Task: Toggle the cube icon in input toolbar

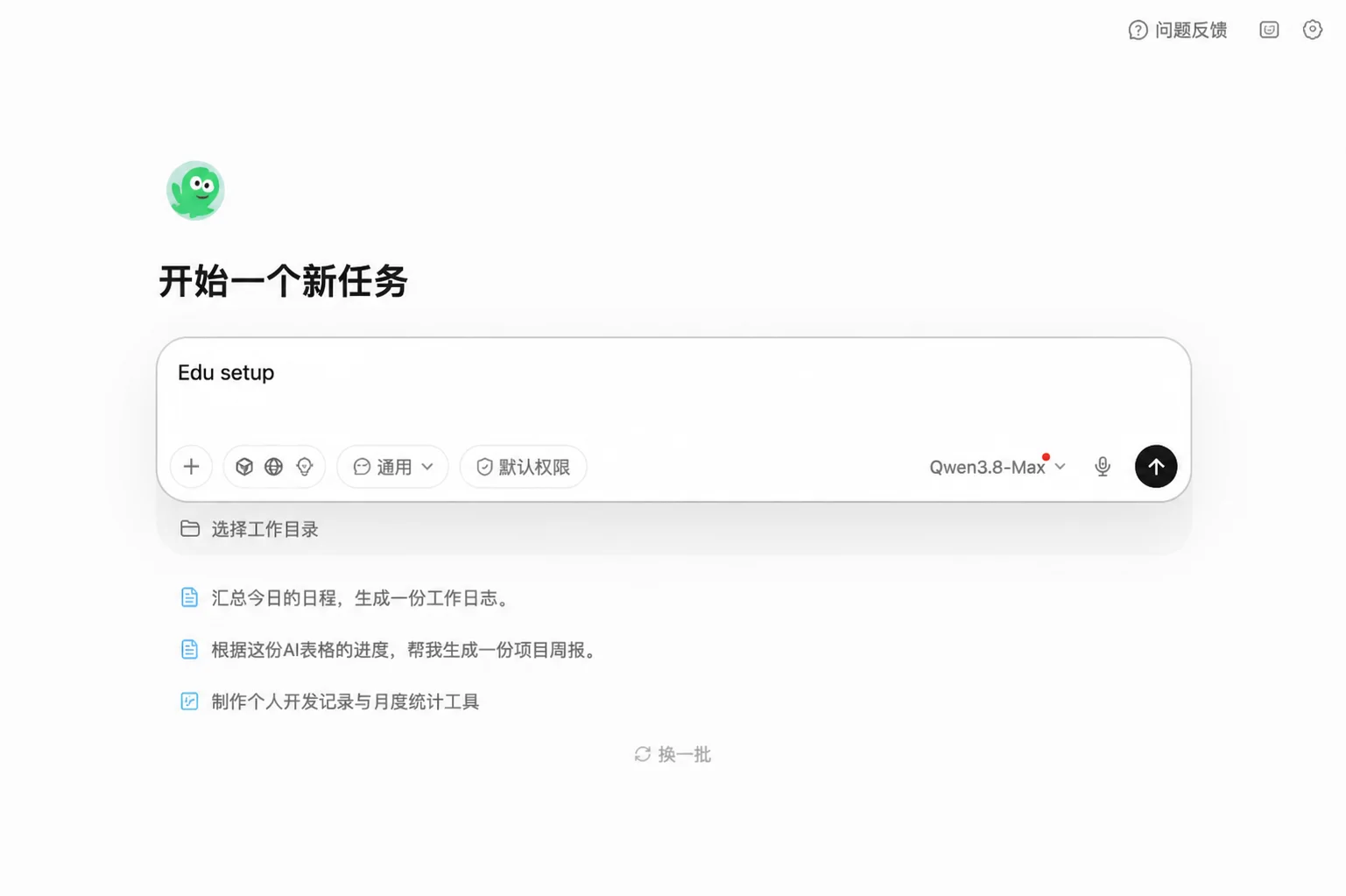Action: coord(244,467)
